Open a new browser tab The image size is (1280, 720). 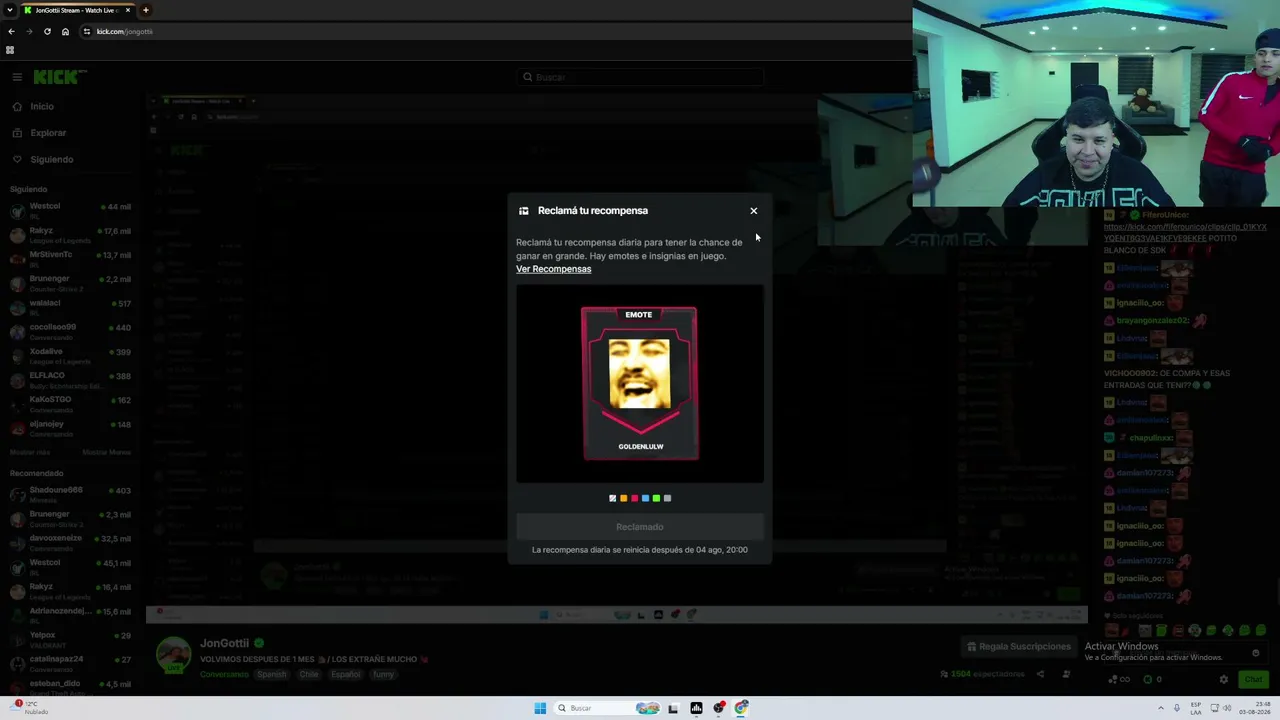tap(146, 10)
